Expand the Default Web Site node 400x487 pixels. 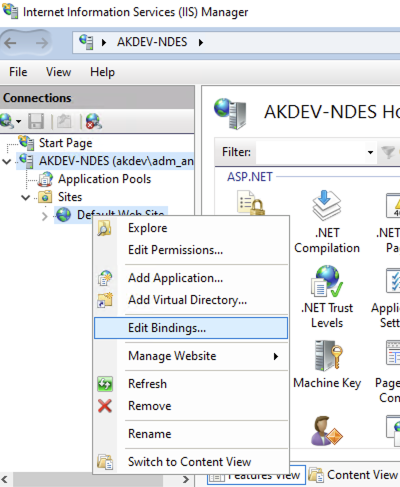click(45, 216)
